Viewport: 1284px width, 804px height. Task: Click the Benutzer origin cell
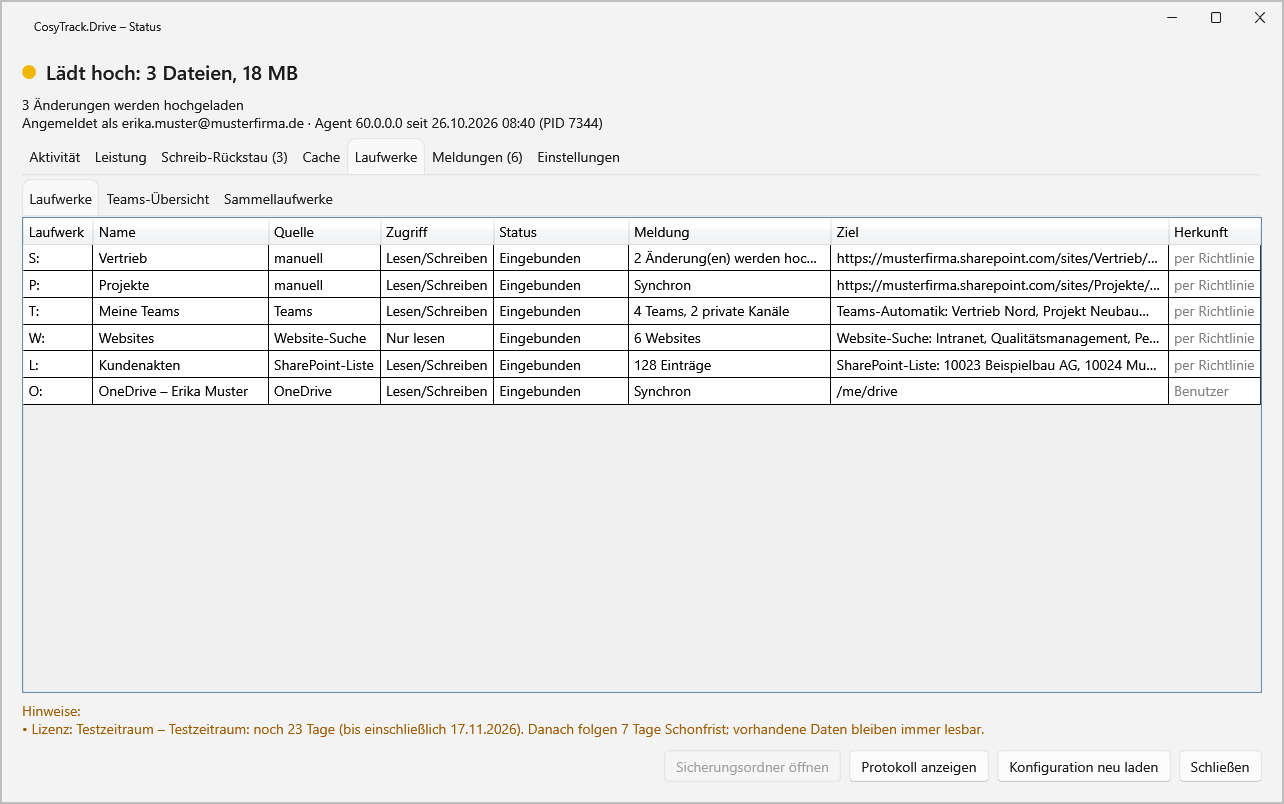[x=1215, y=391]
